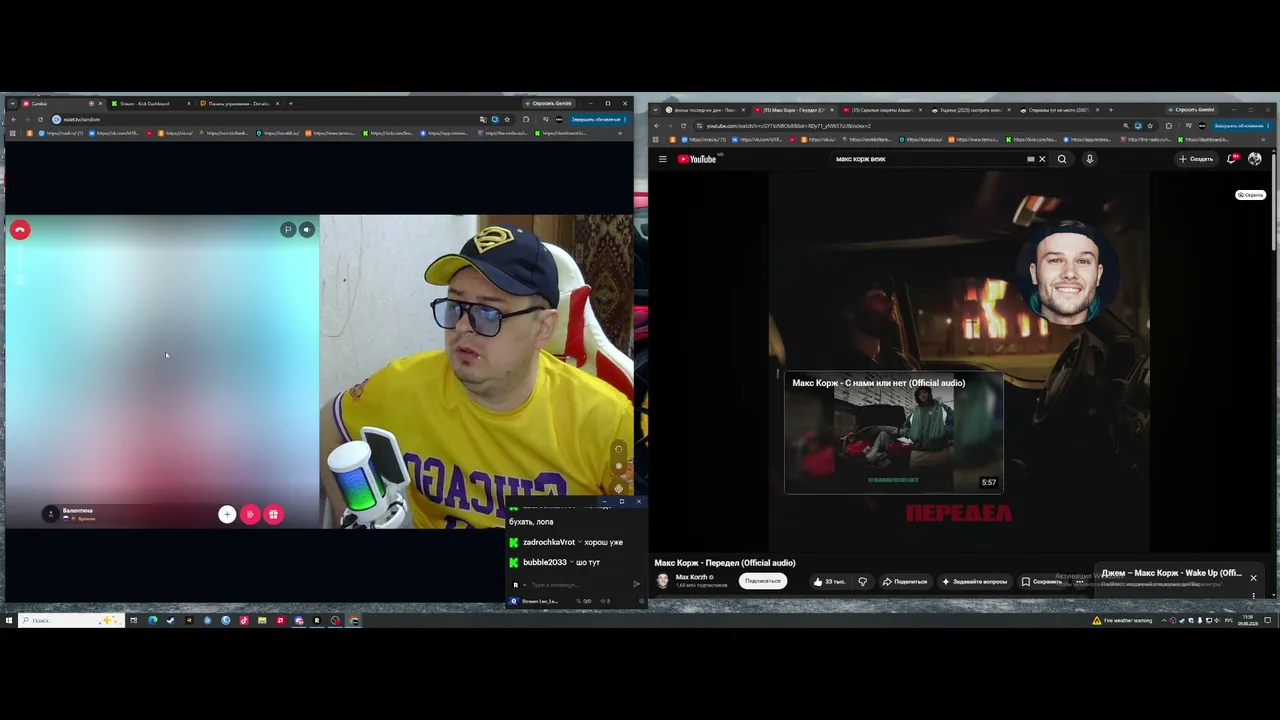Go back in the left browser window
This screenshot has height=720, width=1280.
pyautogui.click(x=13, y=119)
